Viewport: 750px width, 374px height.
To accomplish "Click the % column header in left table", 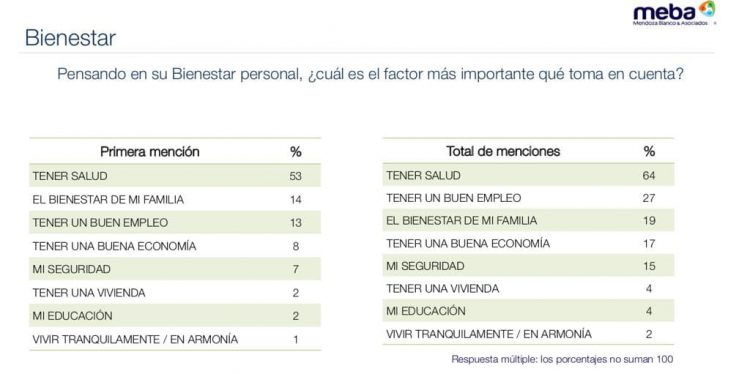I will tap(296, 152).
